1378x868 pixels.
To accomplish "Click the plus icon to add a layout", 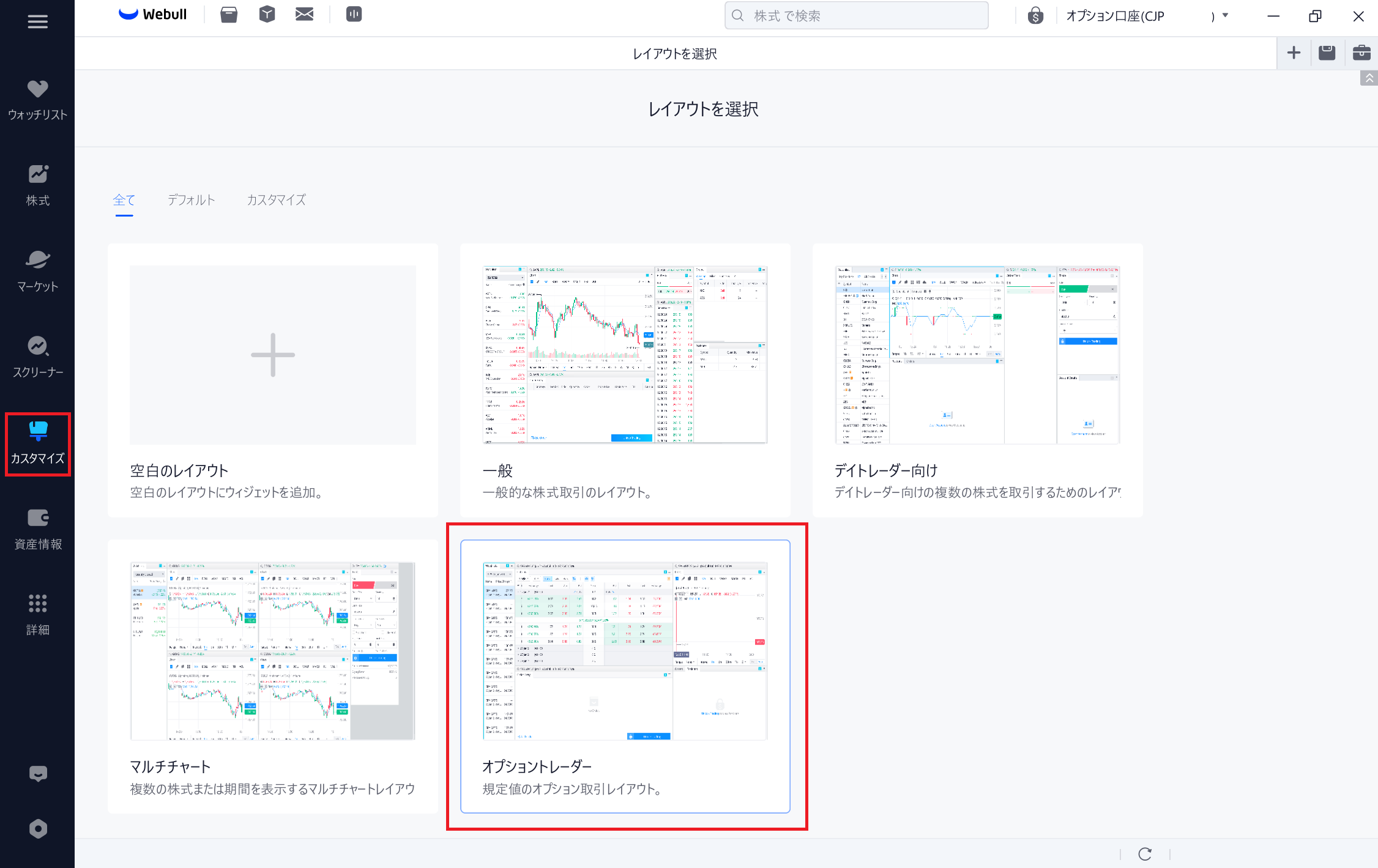I will pyautogui.click(x=1294, y=53).
